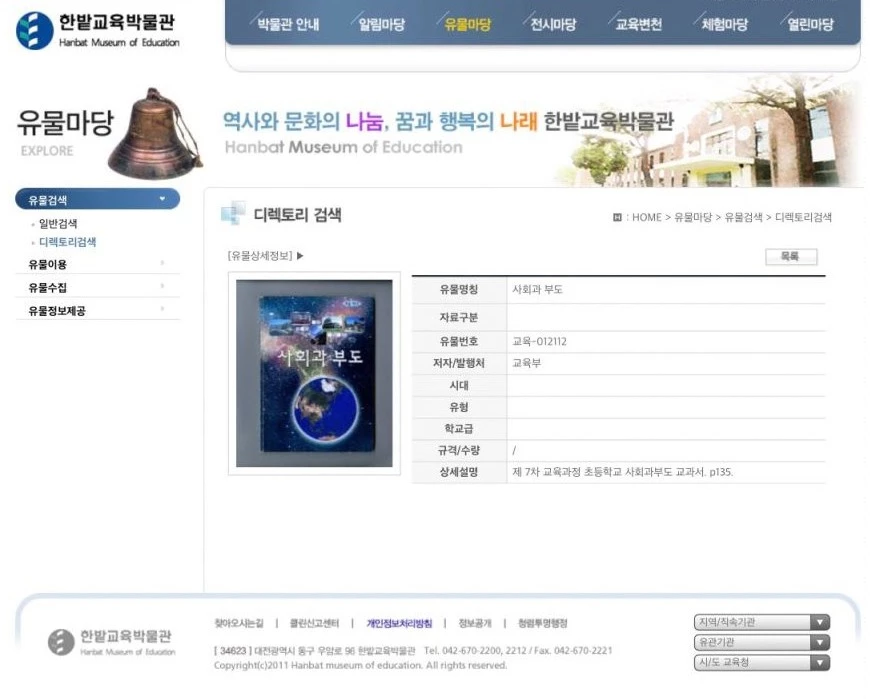Viewport: 870px width, 699px height.
Task: Click the Hanbat Museum of Education header logo
Action: (x=98, y=30)
